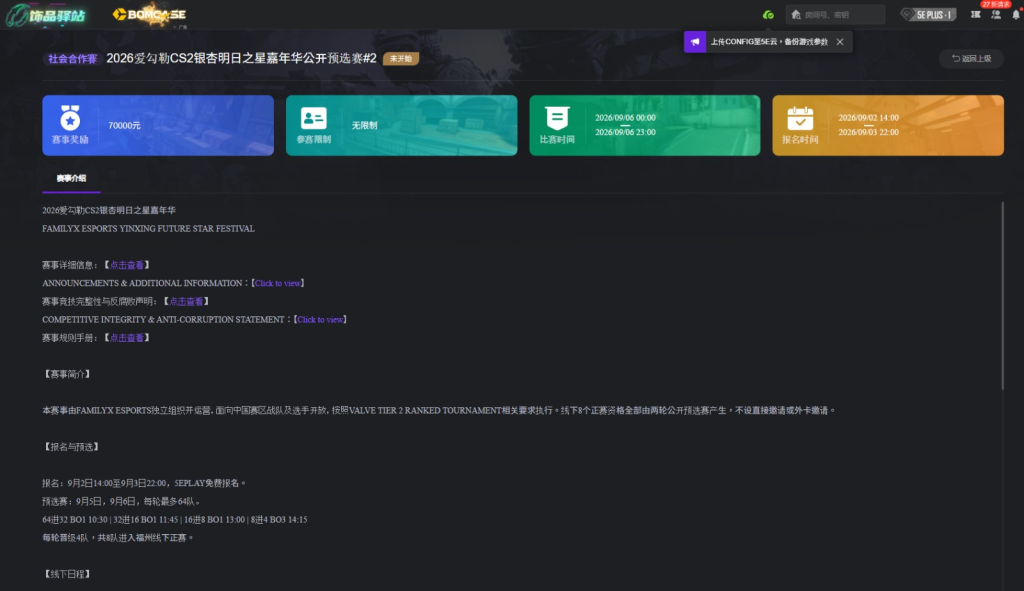
Task: Click the green cloud sync icon
Action: point(768,14)
